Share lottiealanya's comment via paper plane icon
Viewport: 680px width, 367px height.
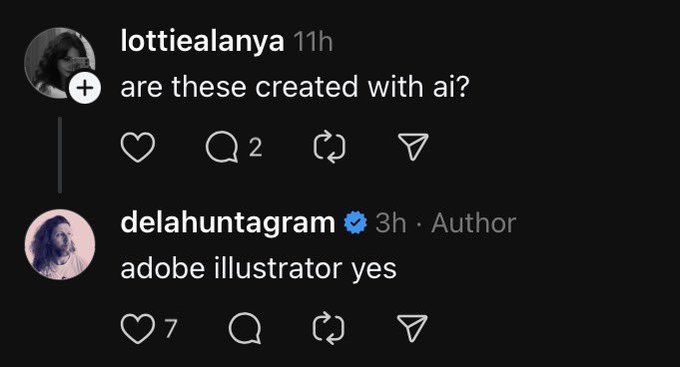click(413, 147)
